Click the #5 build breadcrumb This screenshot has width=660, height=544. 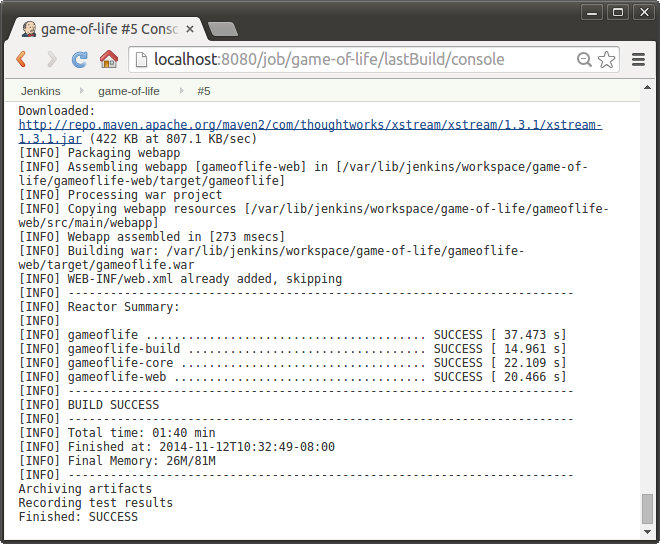(x=204, y=91)
